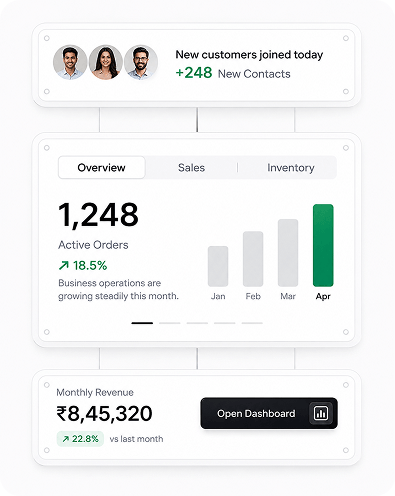
Task: Click the Jan bar in the chart
Action: (218, 266)
